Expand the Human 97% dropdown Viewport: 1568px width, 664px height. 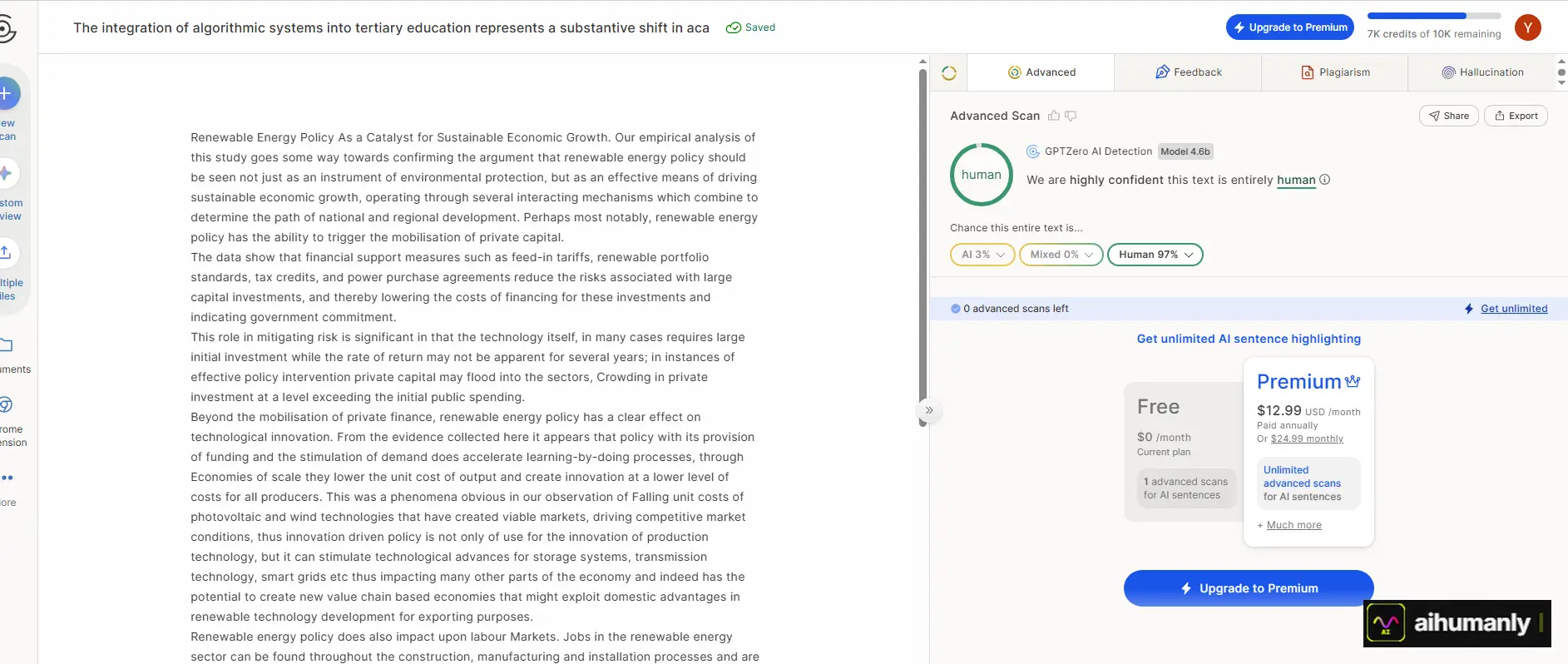pyautogui.click(x=1155, y=255)
